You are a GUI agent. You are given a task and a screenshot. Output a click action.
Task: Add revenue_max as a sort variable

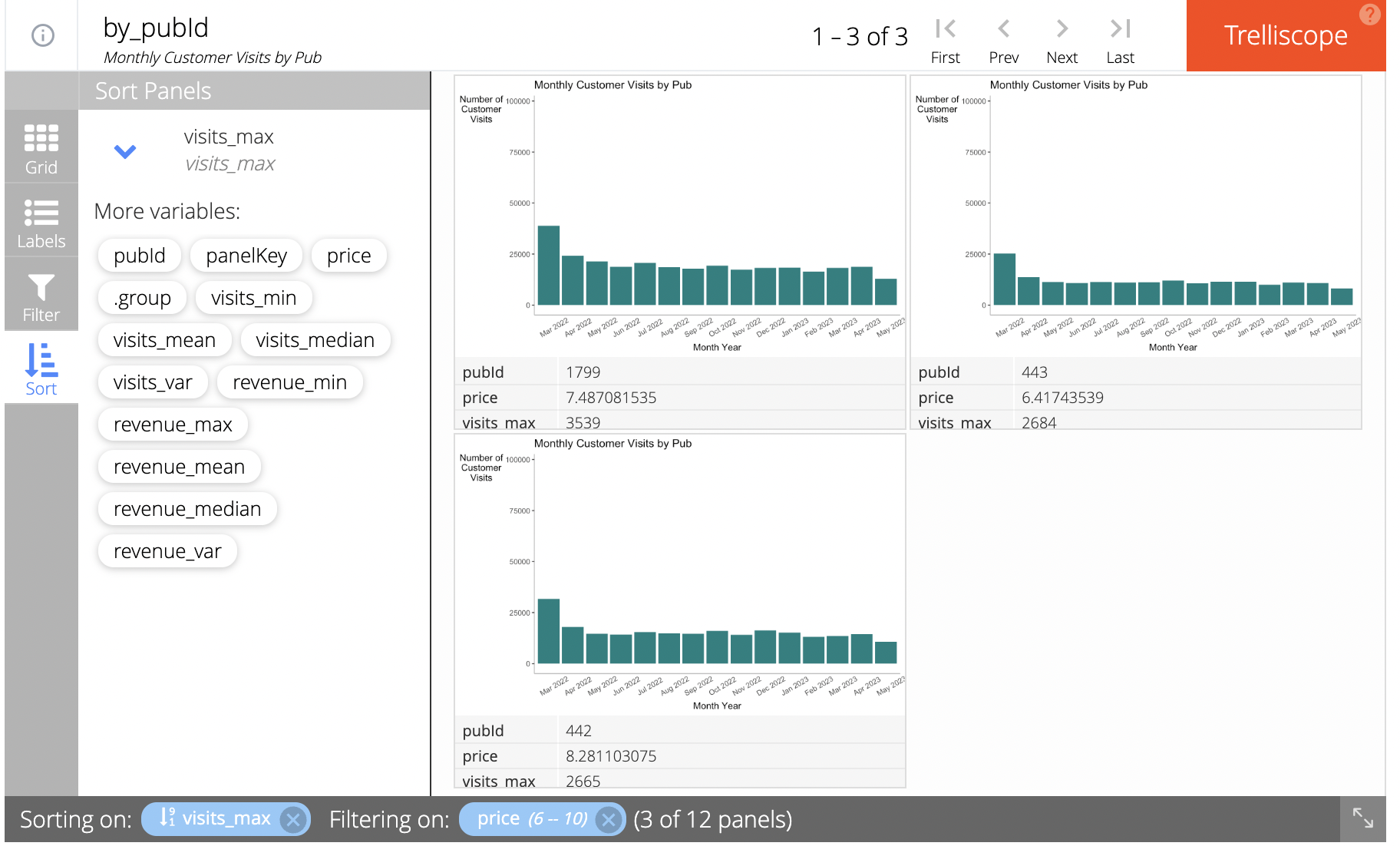tap(173, 425)
